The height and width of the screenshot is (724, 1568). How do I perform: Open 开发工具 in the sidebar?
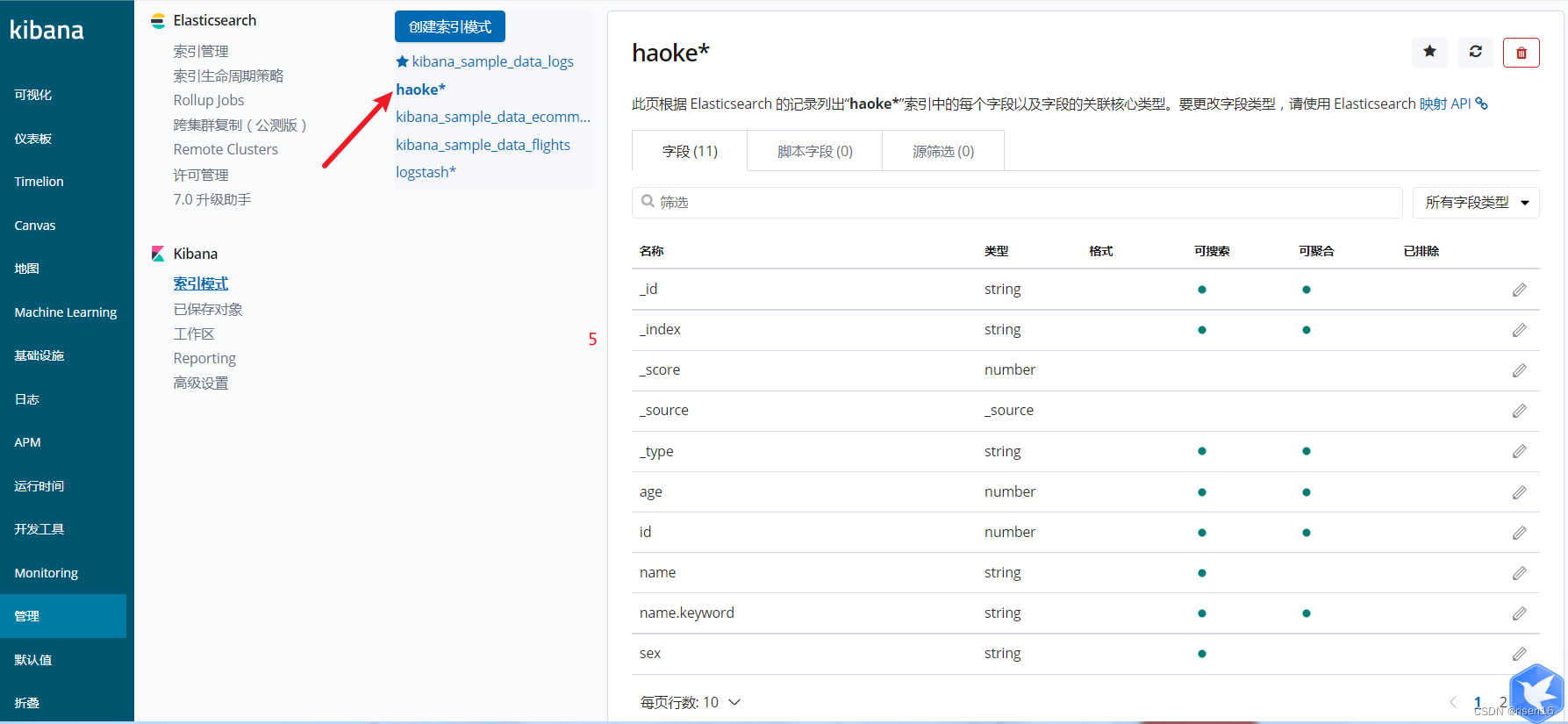tap(39, 529)
